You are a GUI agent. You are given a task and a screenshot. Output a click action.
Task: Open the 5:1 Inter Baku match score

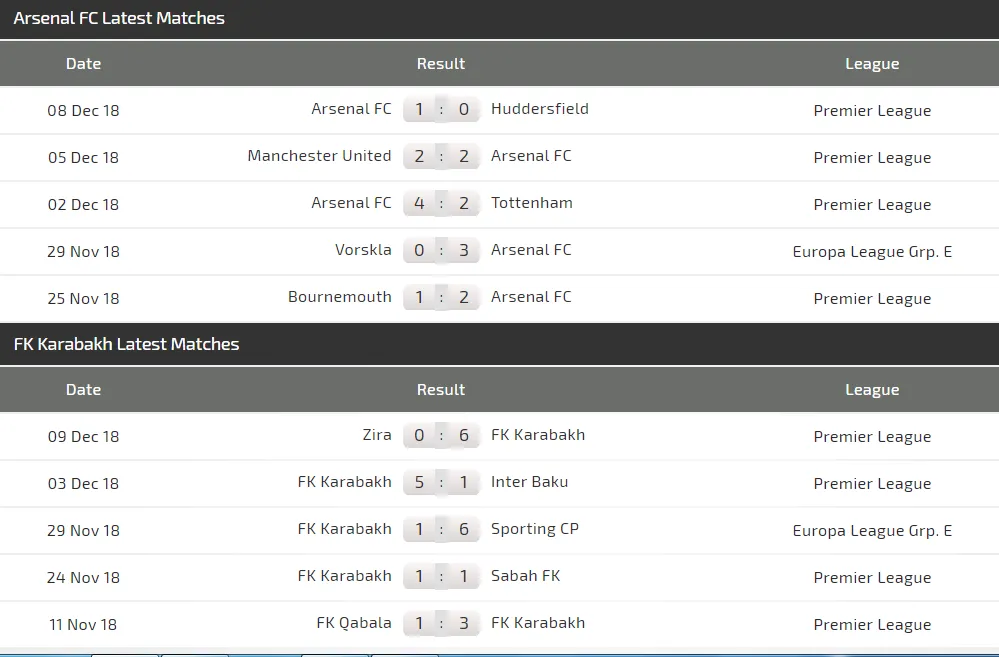pos(441,482)
